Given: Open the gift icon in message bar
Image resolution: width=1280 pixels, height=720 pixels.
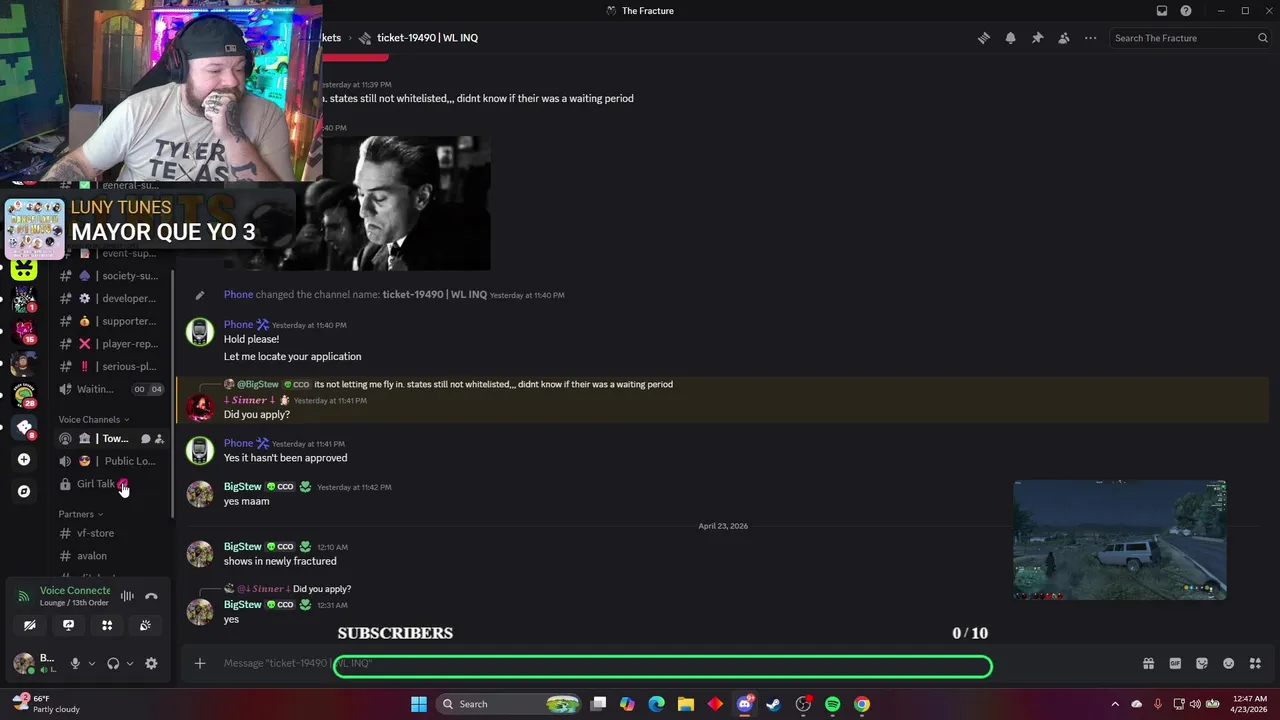Looking at the screenshot, I should coord(1149,663).
